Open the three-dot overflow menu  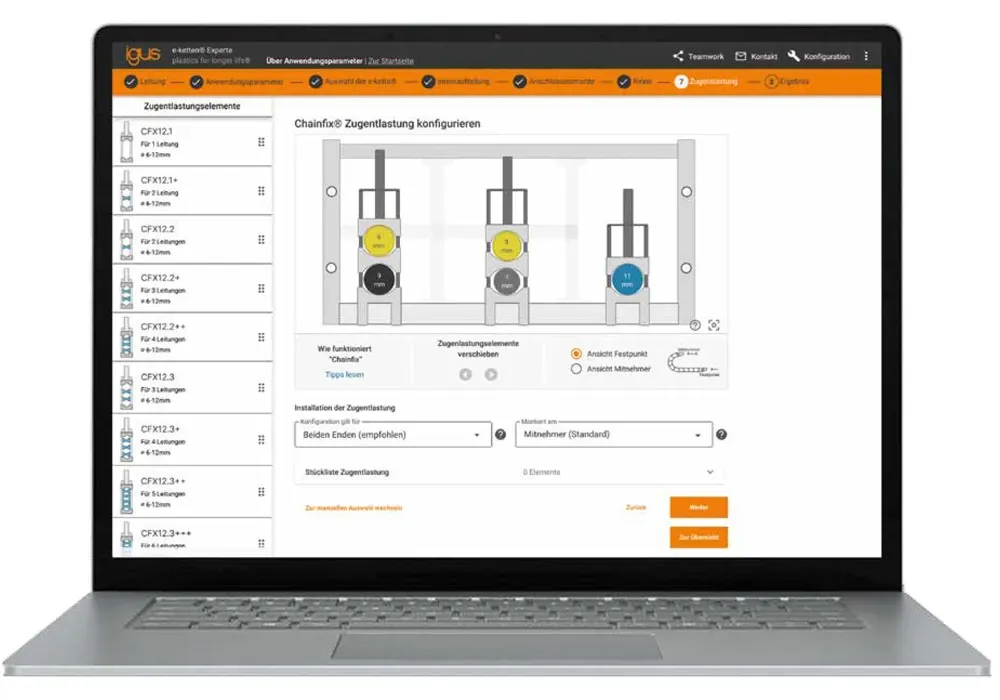point(866,56)
